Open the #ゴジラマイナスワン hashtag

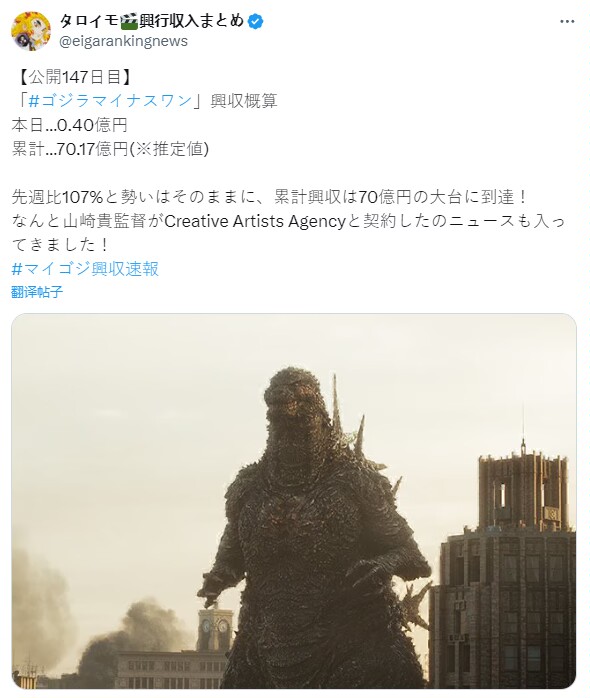coord(110,101)
